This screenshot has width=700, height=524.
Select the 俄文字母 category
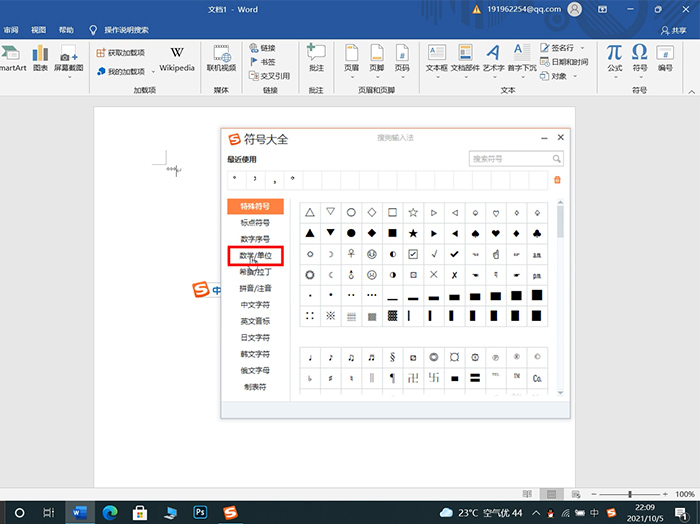coord(255,370)
